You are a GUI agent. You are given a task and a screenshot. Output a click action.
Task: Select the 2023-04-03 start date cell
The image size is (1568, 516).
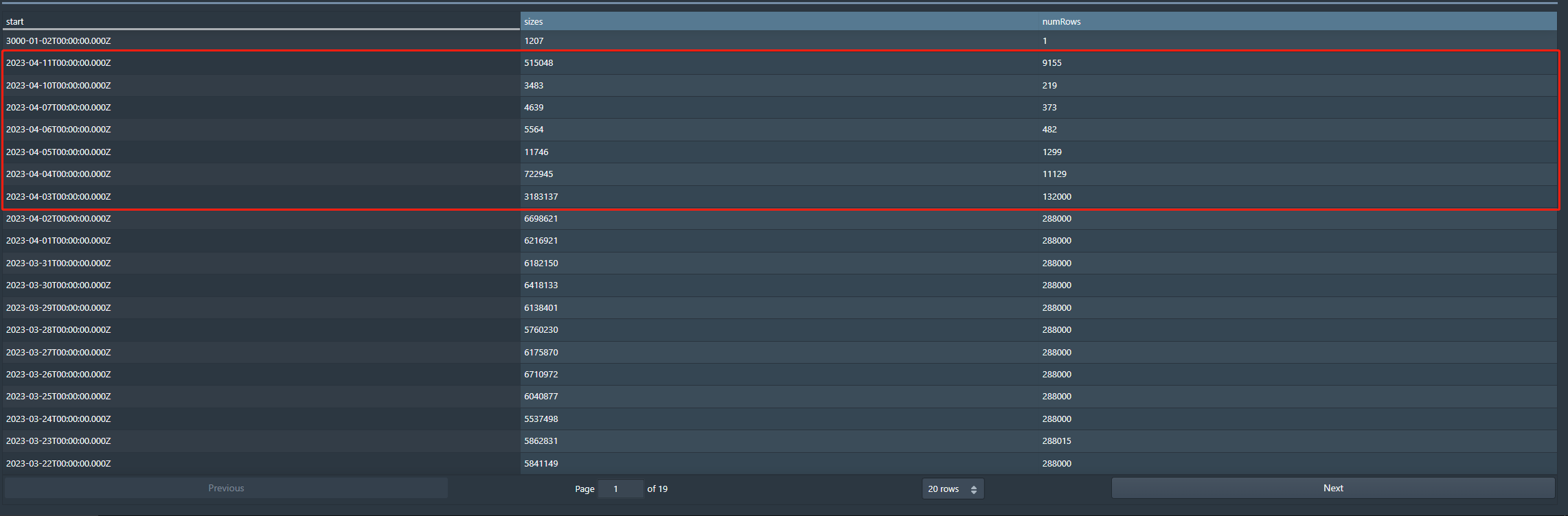click(58, 197)
